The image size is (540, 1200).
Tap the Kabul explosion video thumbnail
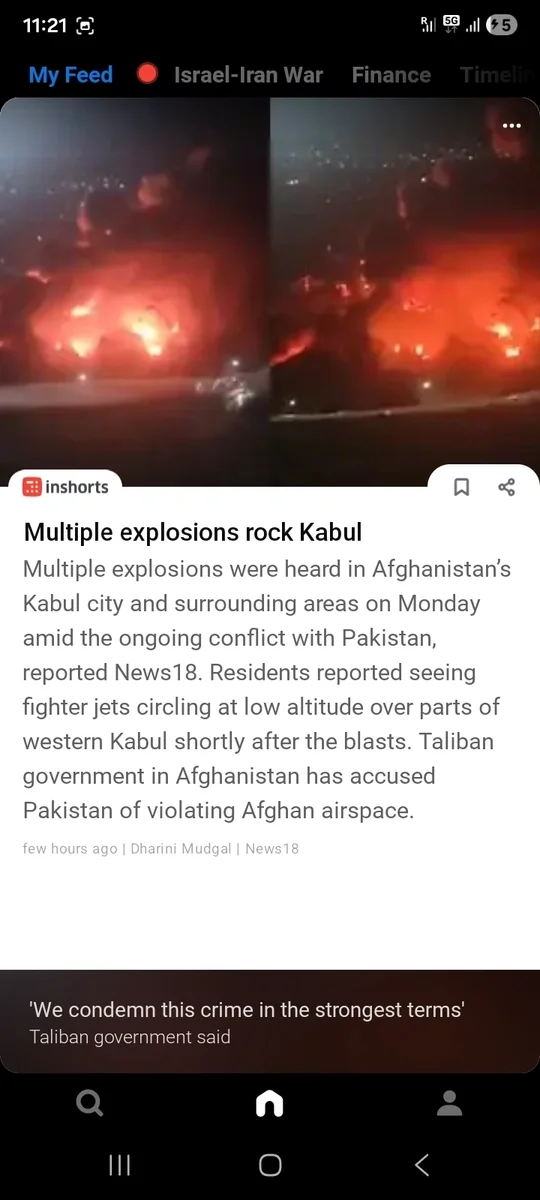[x=270, y=292]
